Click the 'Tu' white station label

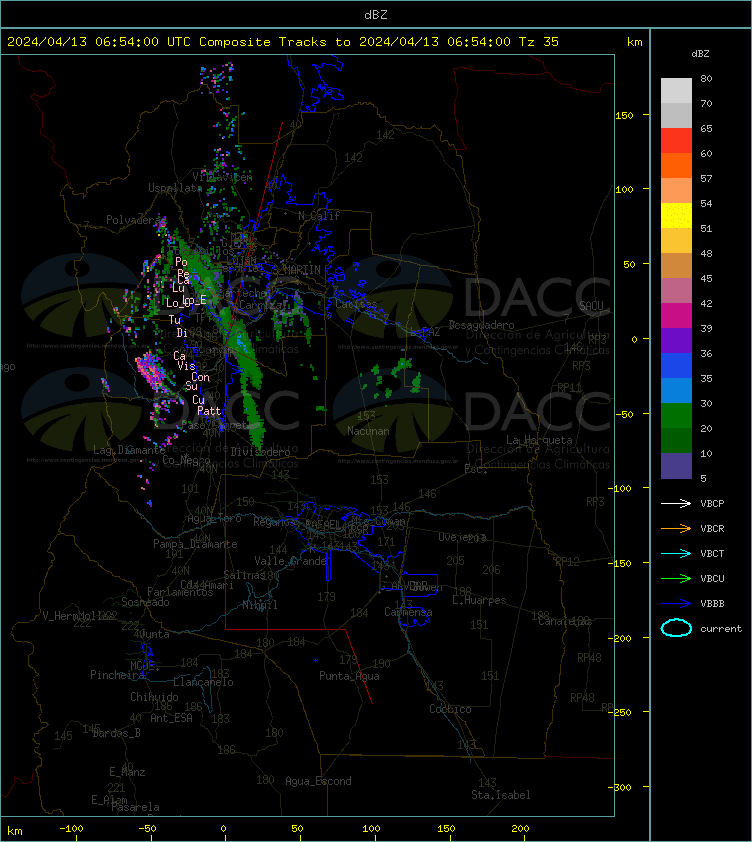[x=175, y=320]
